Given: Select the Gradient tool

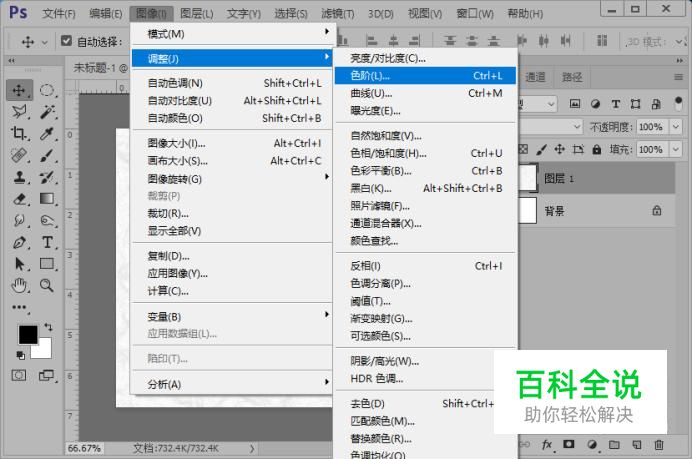Looking at the screenshot, I should (x=47, y=199).
